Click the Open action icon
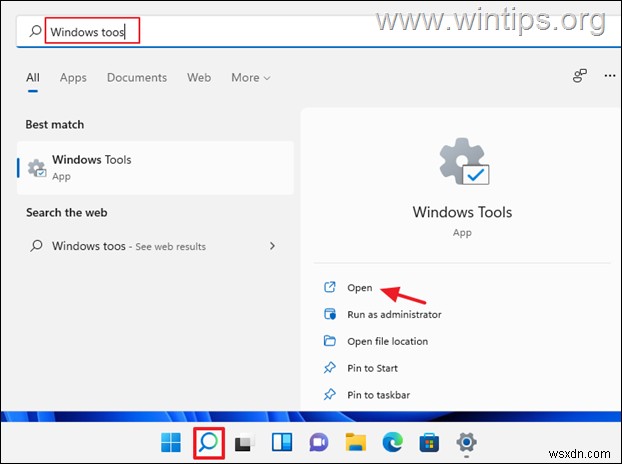 [330, 287]
